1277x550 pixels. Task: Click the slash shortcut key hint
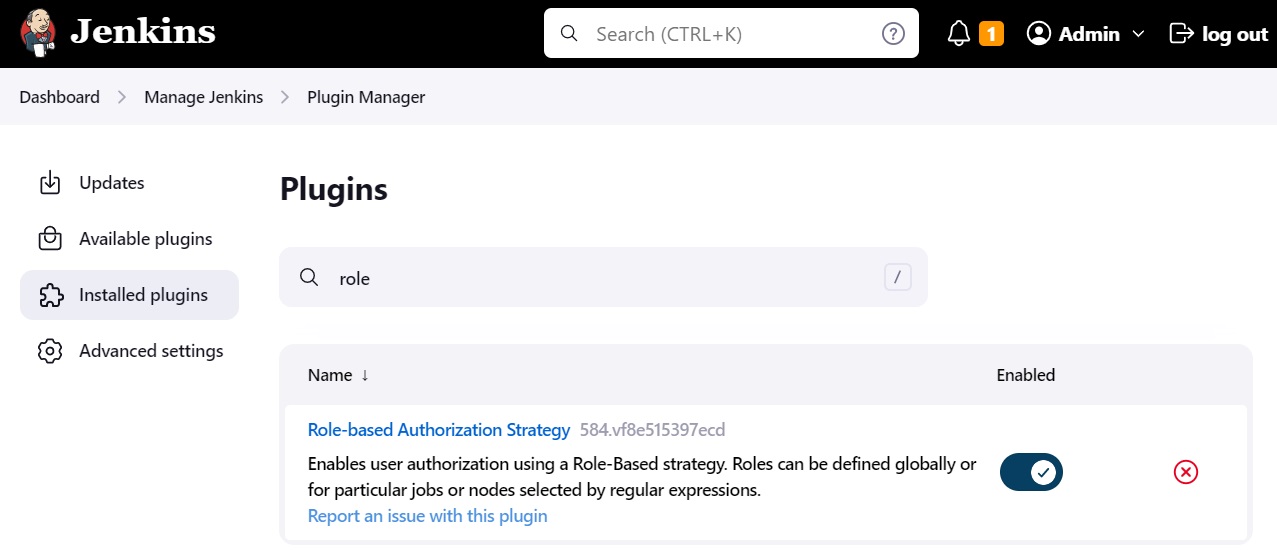click(897, 277)
